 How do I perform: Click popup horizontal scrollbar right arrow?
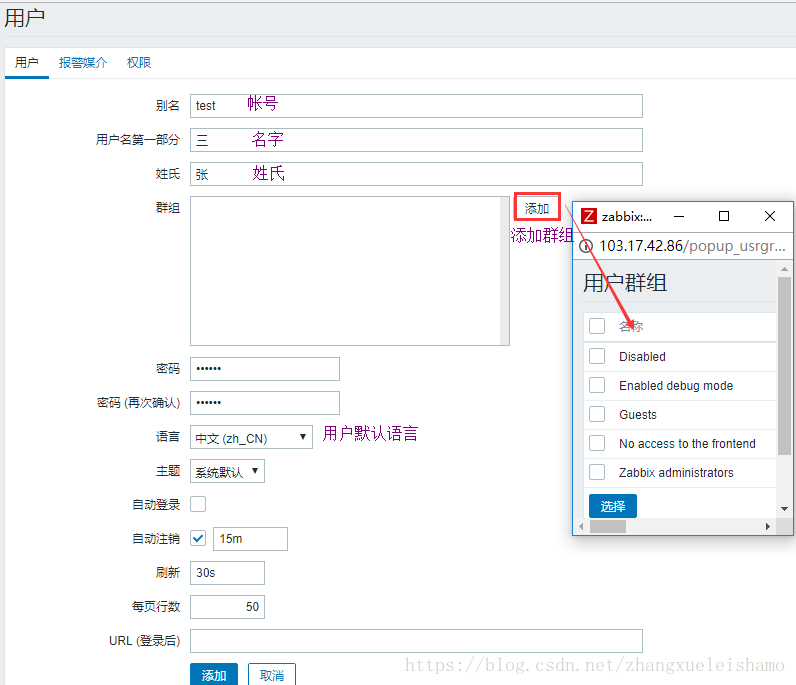point(768,527)
